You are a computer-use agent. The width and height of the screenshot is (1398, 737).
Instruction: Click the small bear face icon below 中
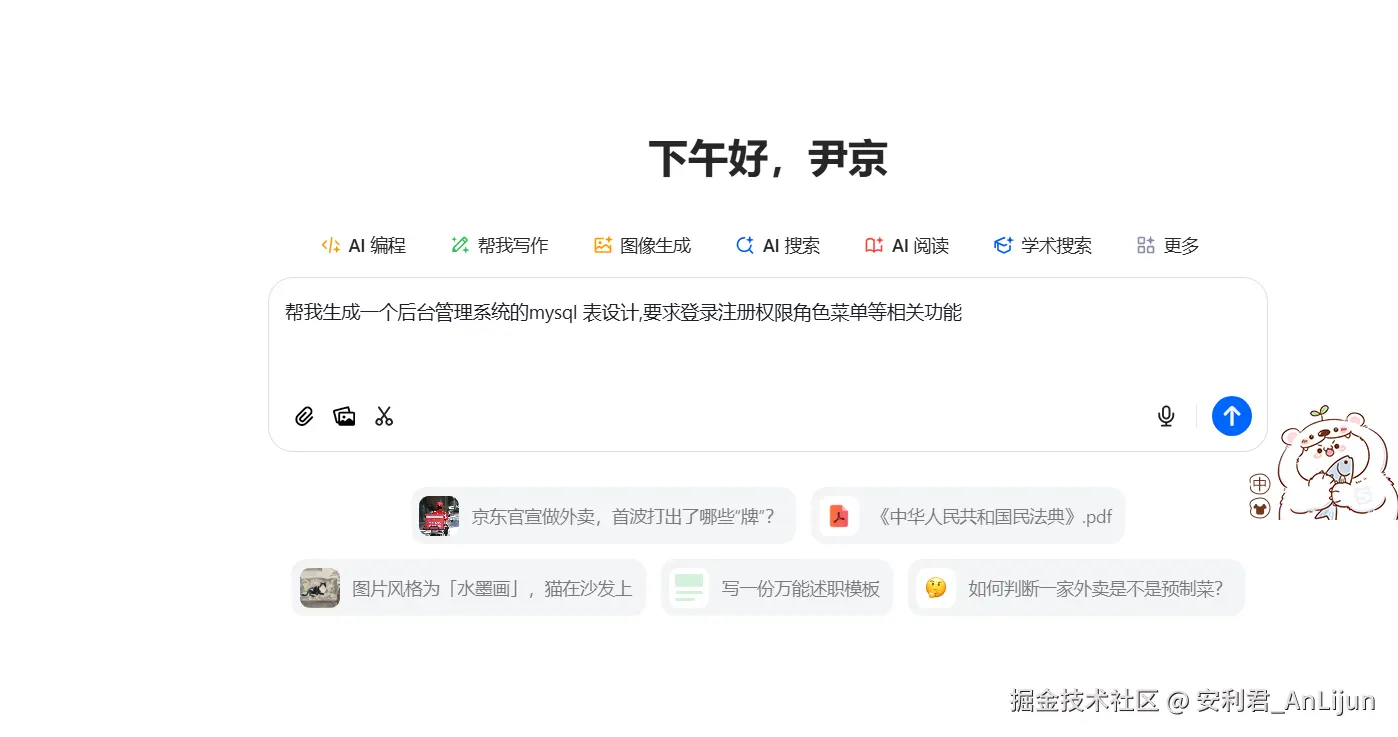(x=1260, y=509)
